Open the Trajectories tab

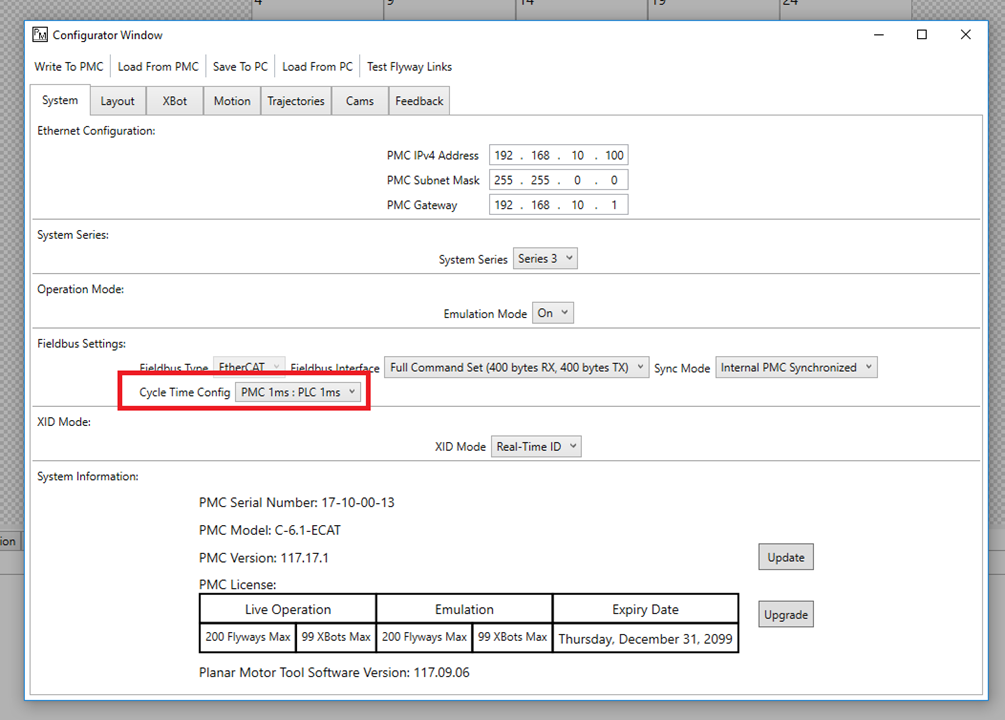click(x=296, y=101)
